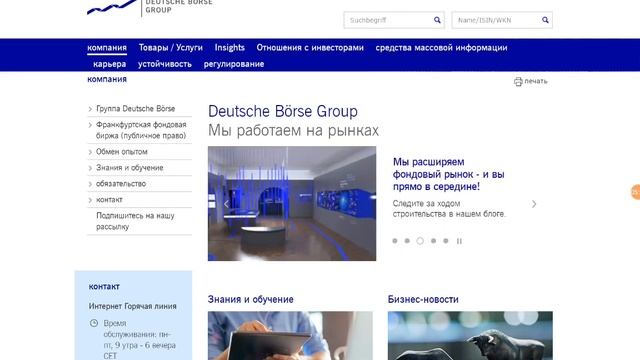Click Интернет Горячая линия text
Screen dimensions: 640x360
click(133, 306)
